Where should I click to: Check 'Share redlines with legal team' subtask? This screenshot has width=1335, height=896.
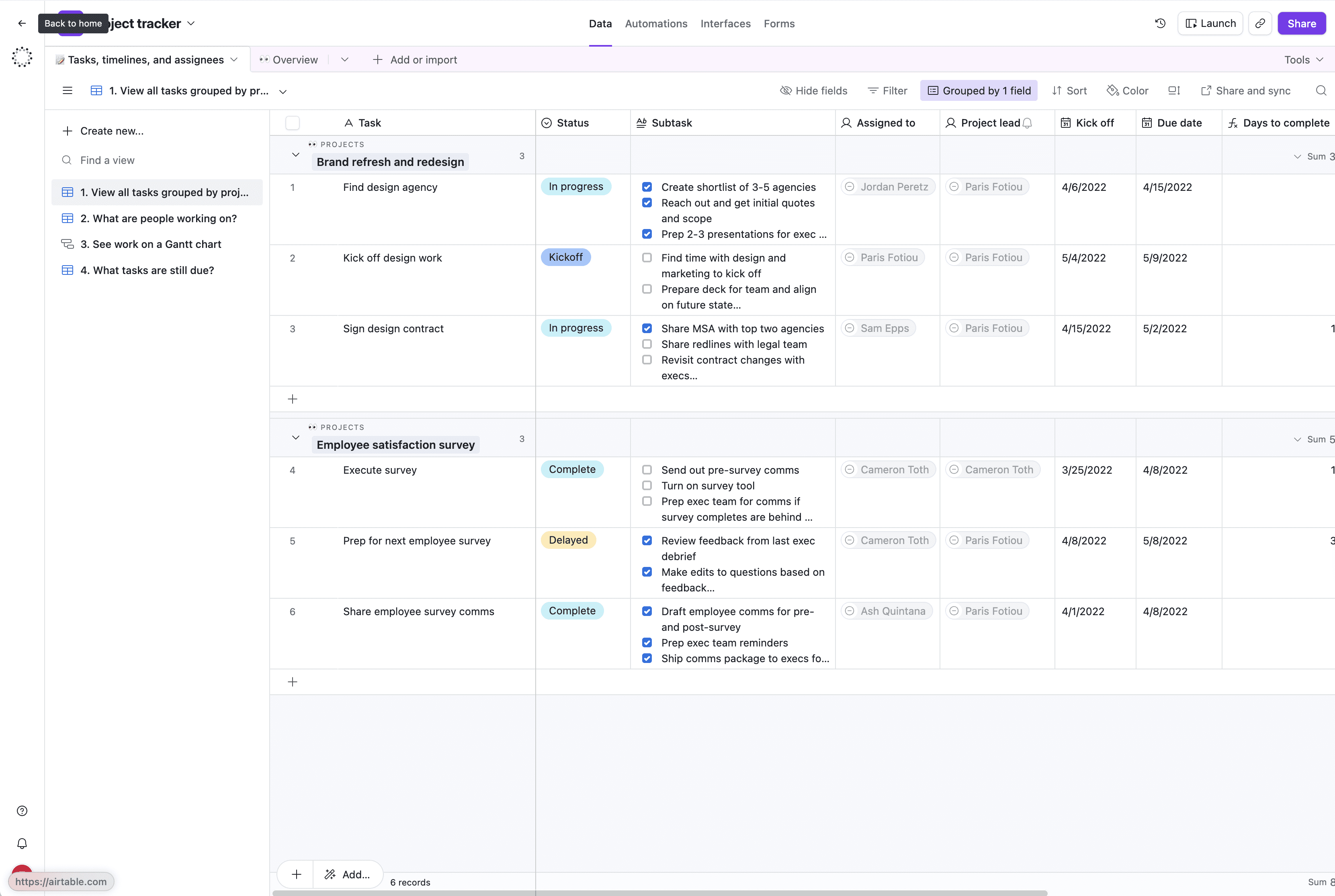click(x=647, y=344)
